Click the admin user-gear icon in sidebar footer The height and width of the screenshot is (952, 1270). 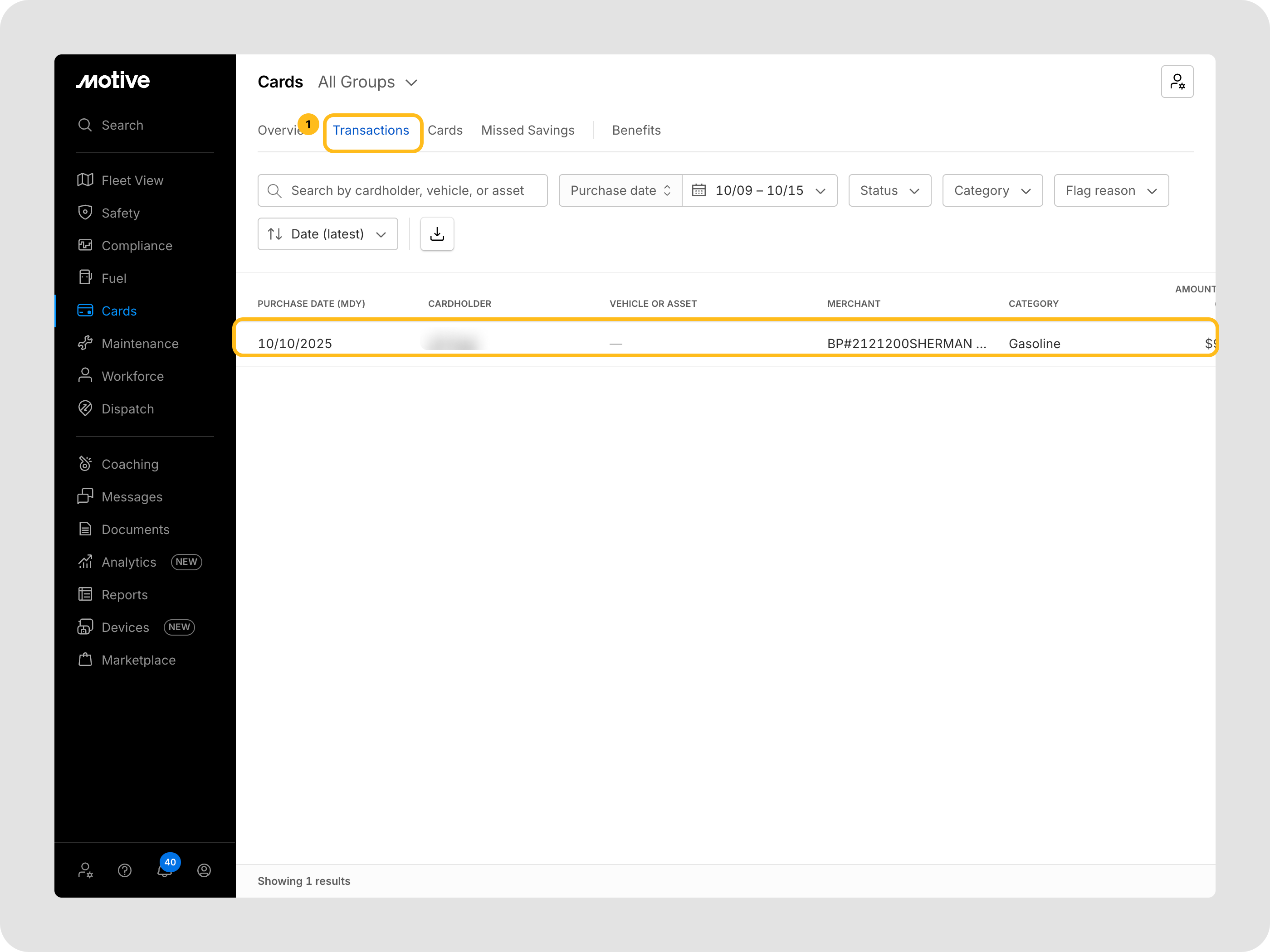click(x=85, y=870)
